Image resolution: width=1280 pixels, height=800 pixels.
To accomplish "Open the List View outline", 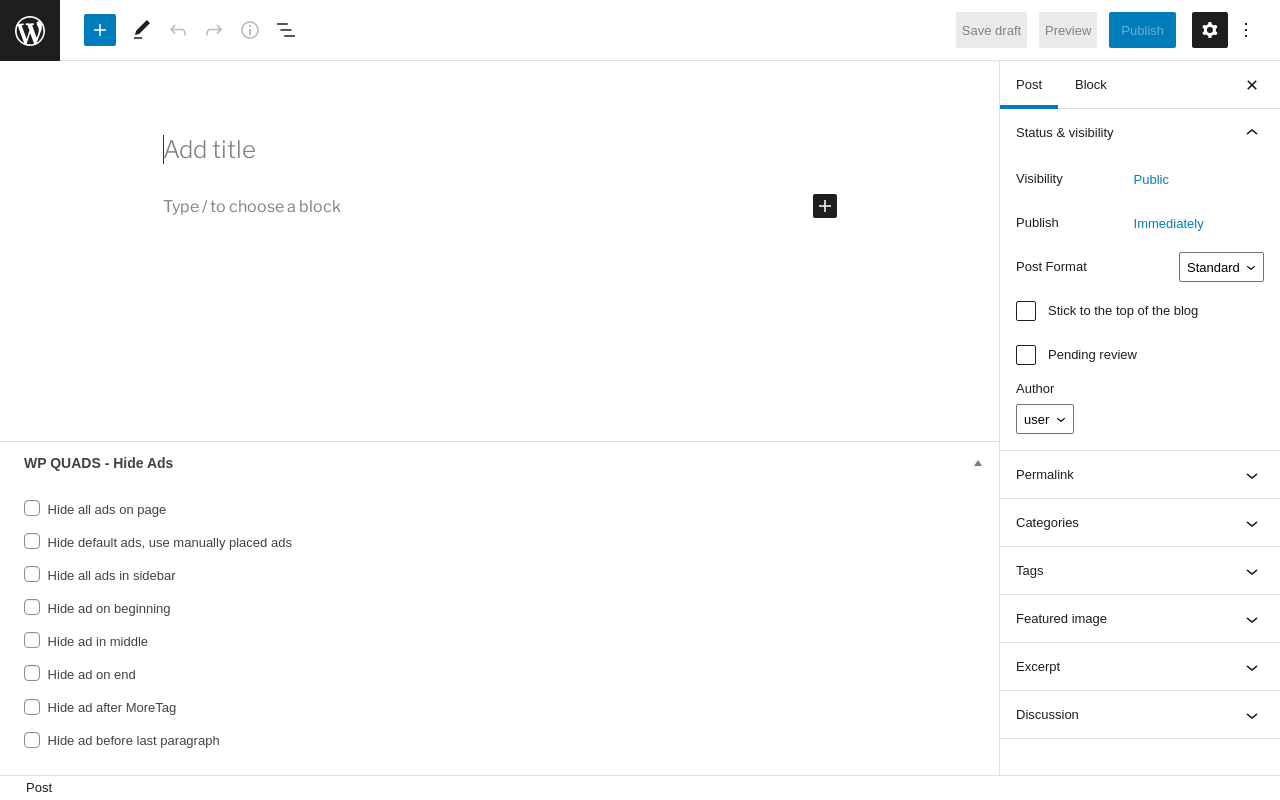I will click(286, 30).
